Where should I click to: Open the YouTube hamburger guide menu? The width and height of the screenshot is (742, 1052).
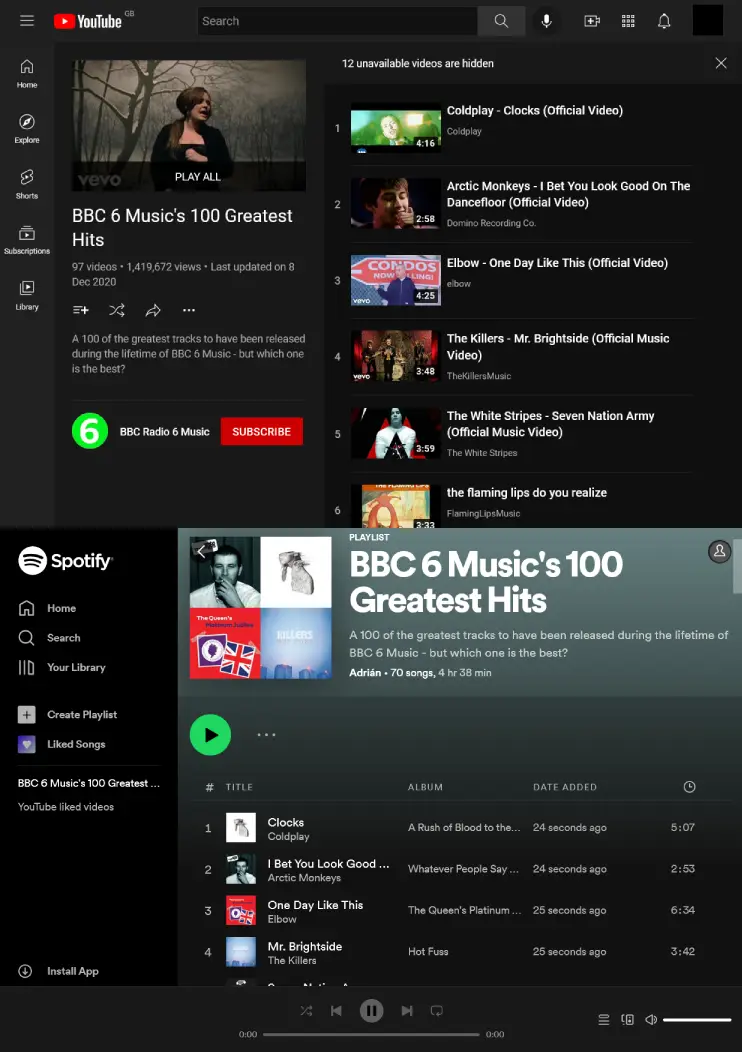point(27,21)
